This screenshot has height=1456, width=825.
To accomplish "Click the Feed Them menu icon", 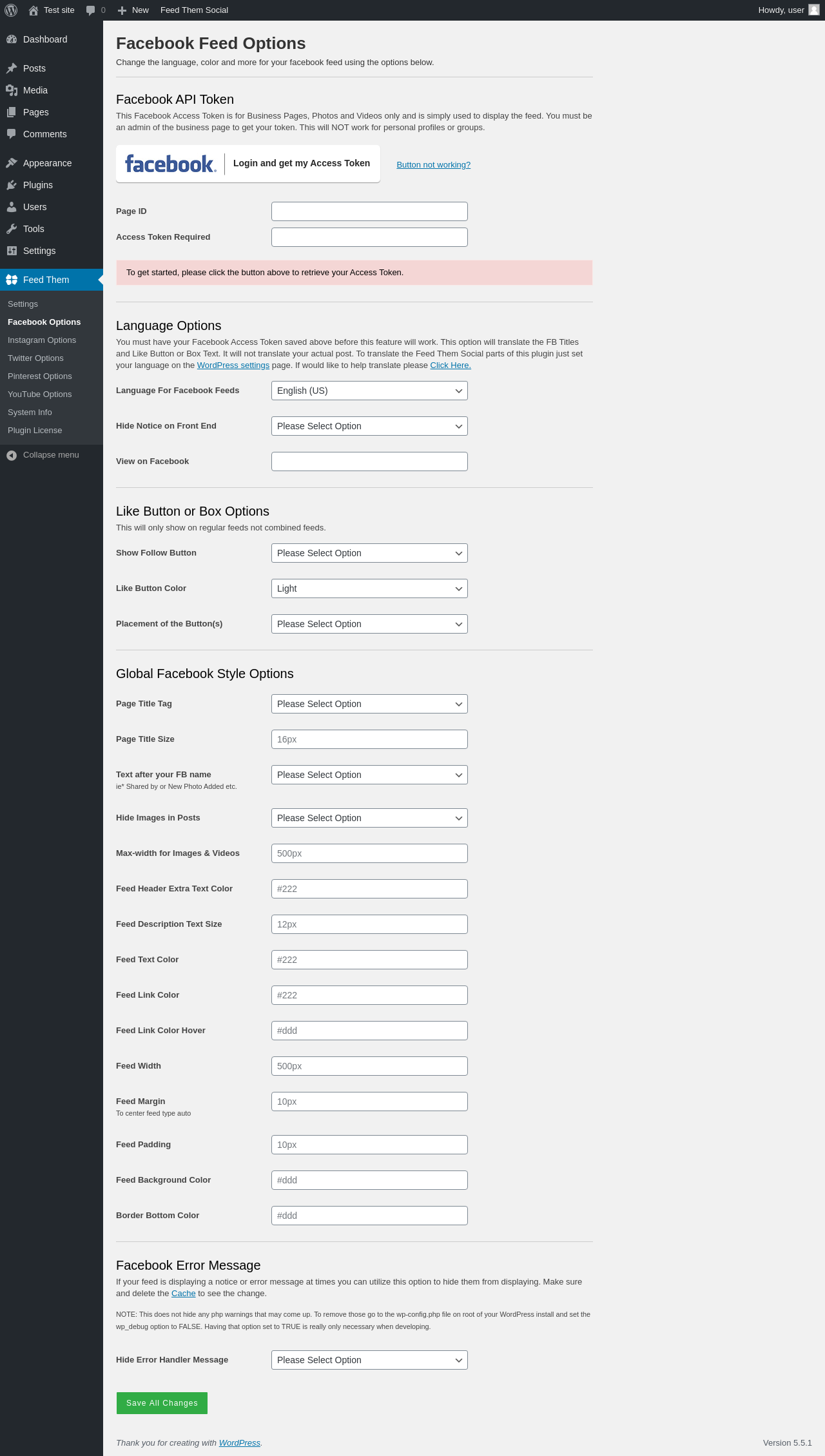I will (12, 280).
